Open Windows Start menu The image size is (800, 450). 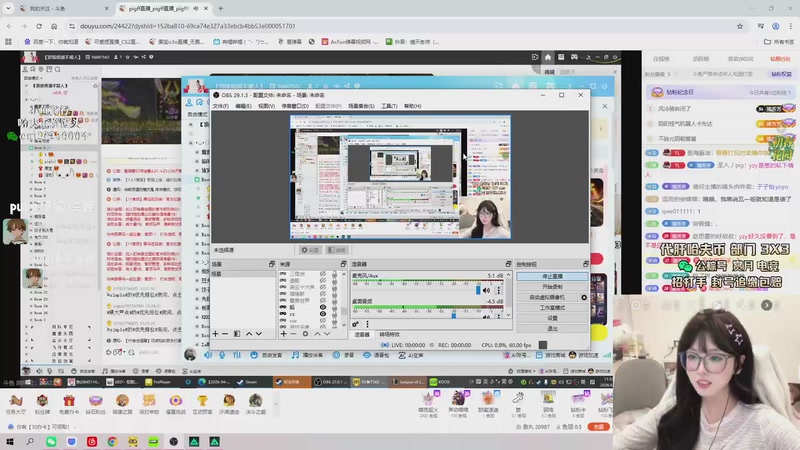click(10, 441)
